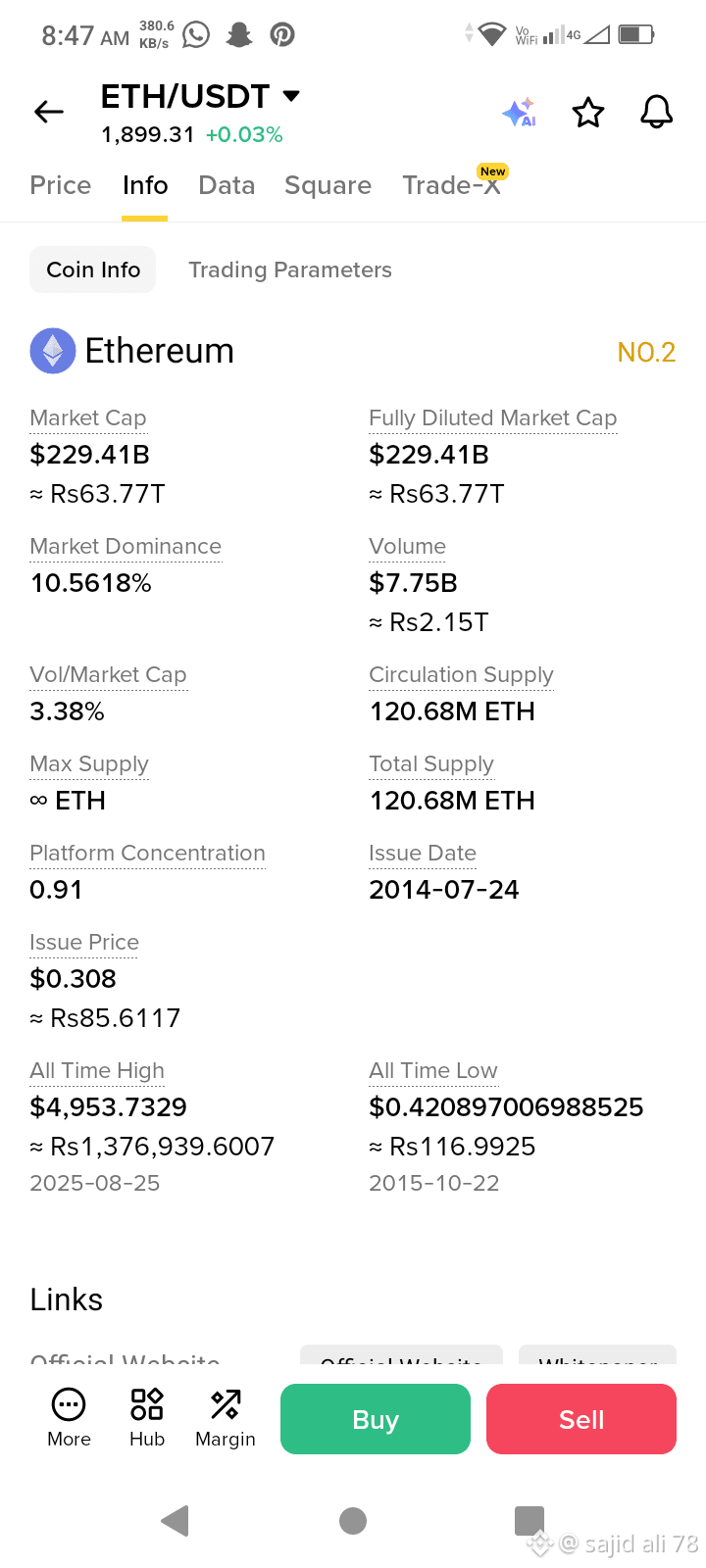Tap the Market Cap label tooltip

click(x=88, y=418)
